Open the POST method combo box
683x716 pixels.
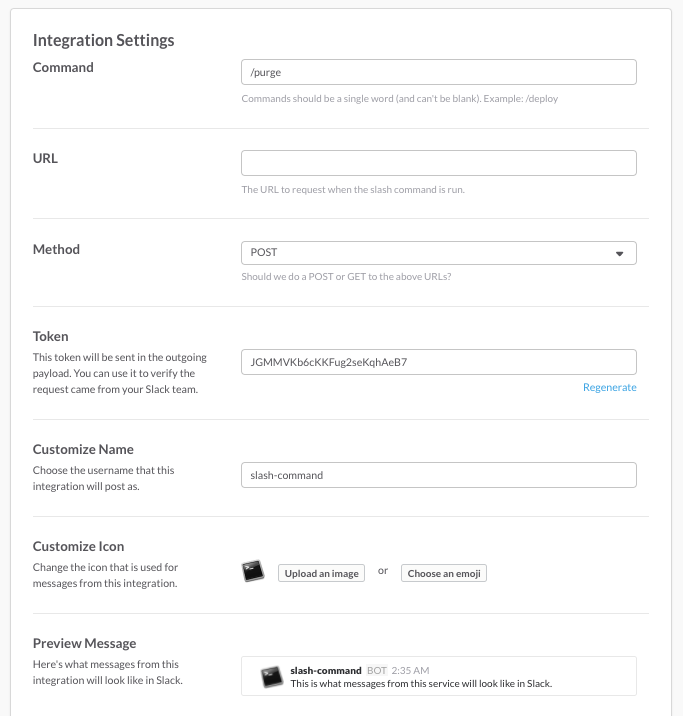(x=439, y=253)
